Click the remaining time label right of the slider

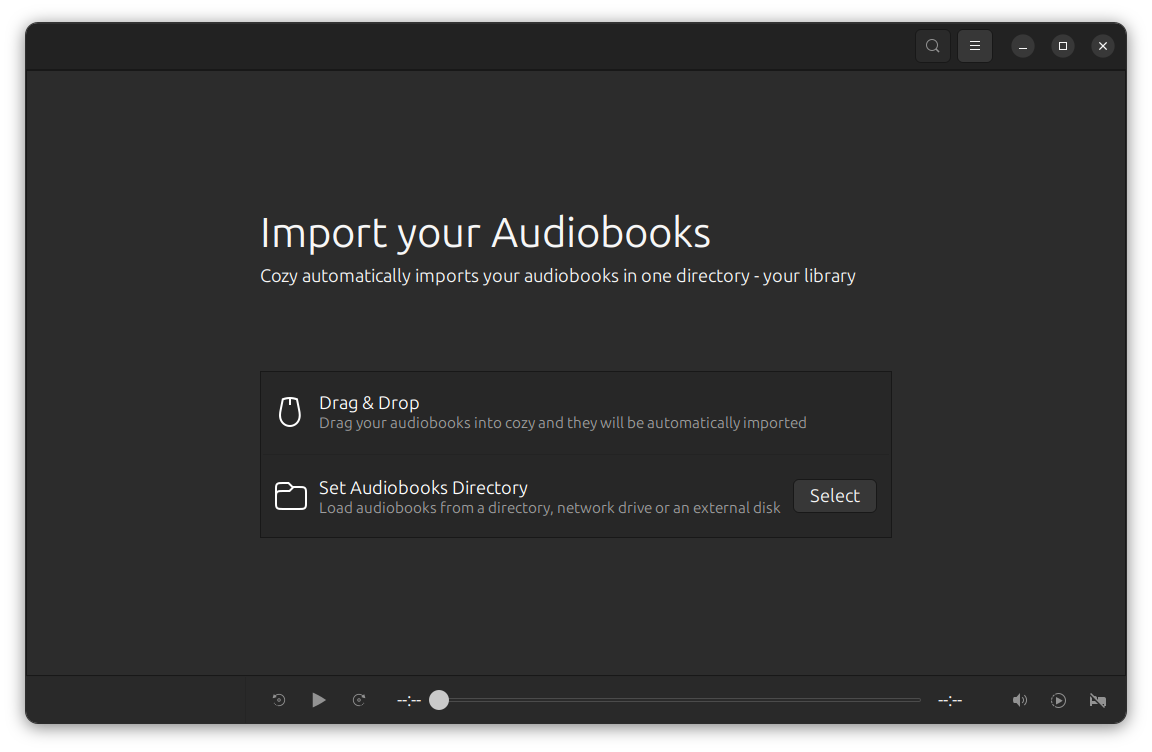tap(950, 701)
